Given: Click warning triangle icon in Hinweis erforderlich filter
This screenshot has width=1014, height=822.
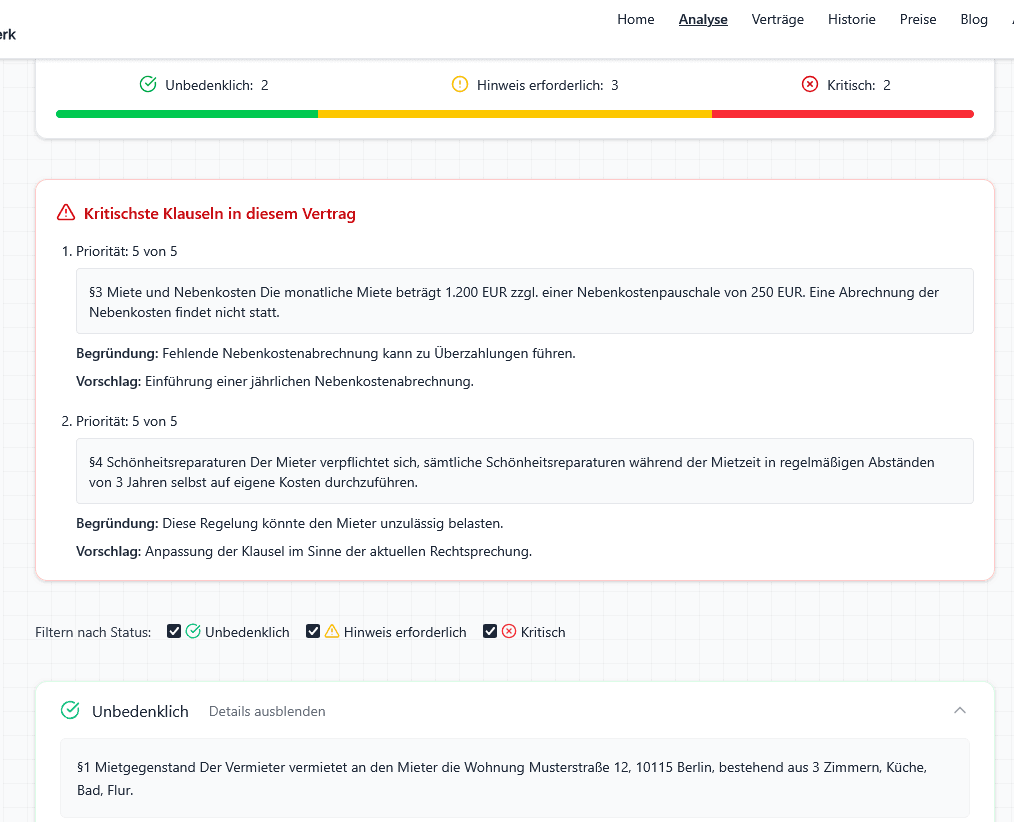Looking at the screenshot, I should (x=333, y=632).
